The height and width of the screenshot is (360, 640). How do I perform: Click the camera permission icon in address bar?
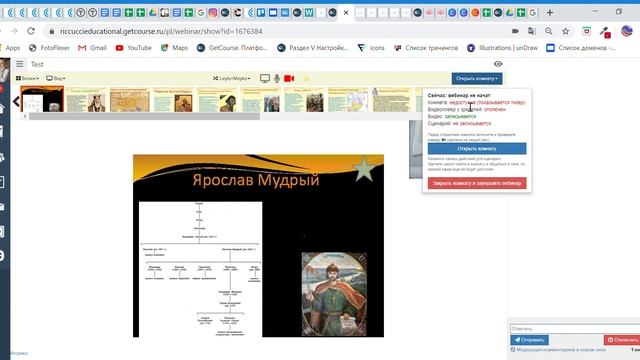coord(515,31)
